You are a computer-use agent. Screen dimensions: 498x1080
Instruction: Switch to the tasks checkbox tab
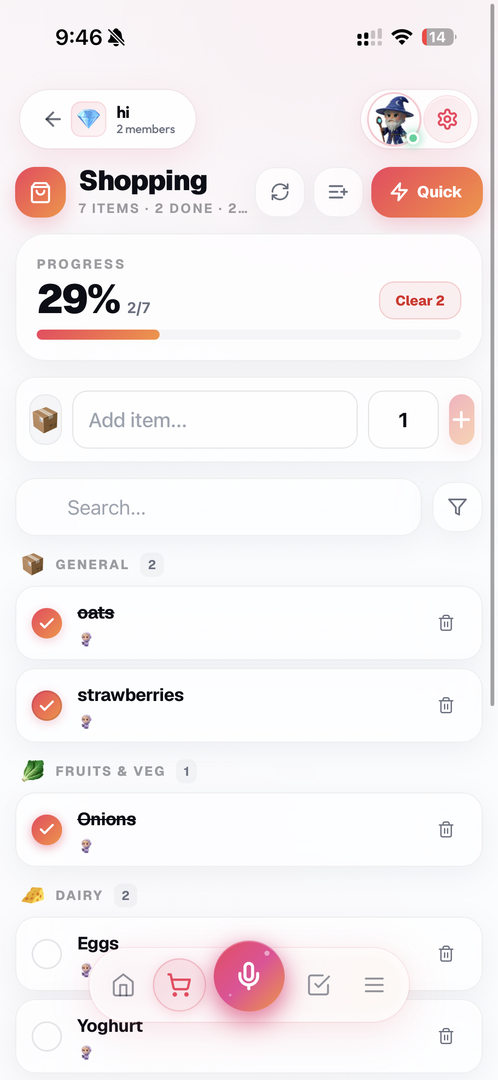click(x=318, y=985)
